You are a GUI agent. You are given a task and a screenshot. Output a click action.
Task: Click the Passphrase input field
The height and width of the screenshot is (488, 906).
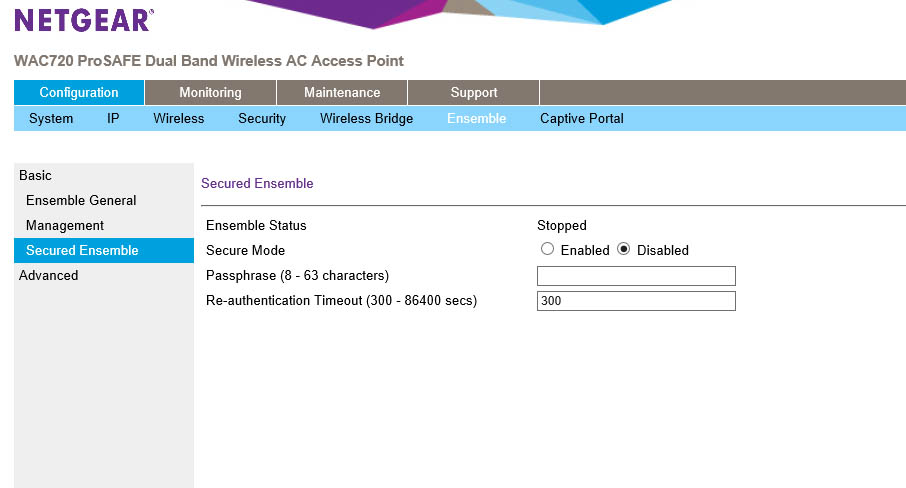coord(636,276)
